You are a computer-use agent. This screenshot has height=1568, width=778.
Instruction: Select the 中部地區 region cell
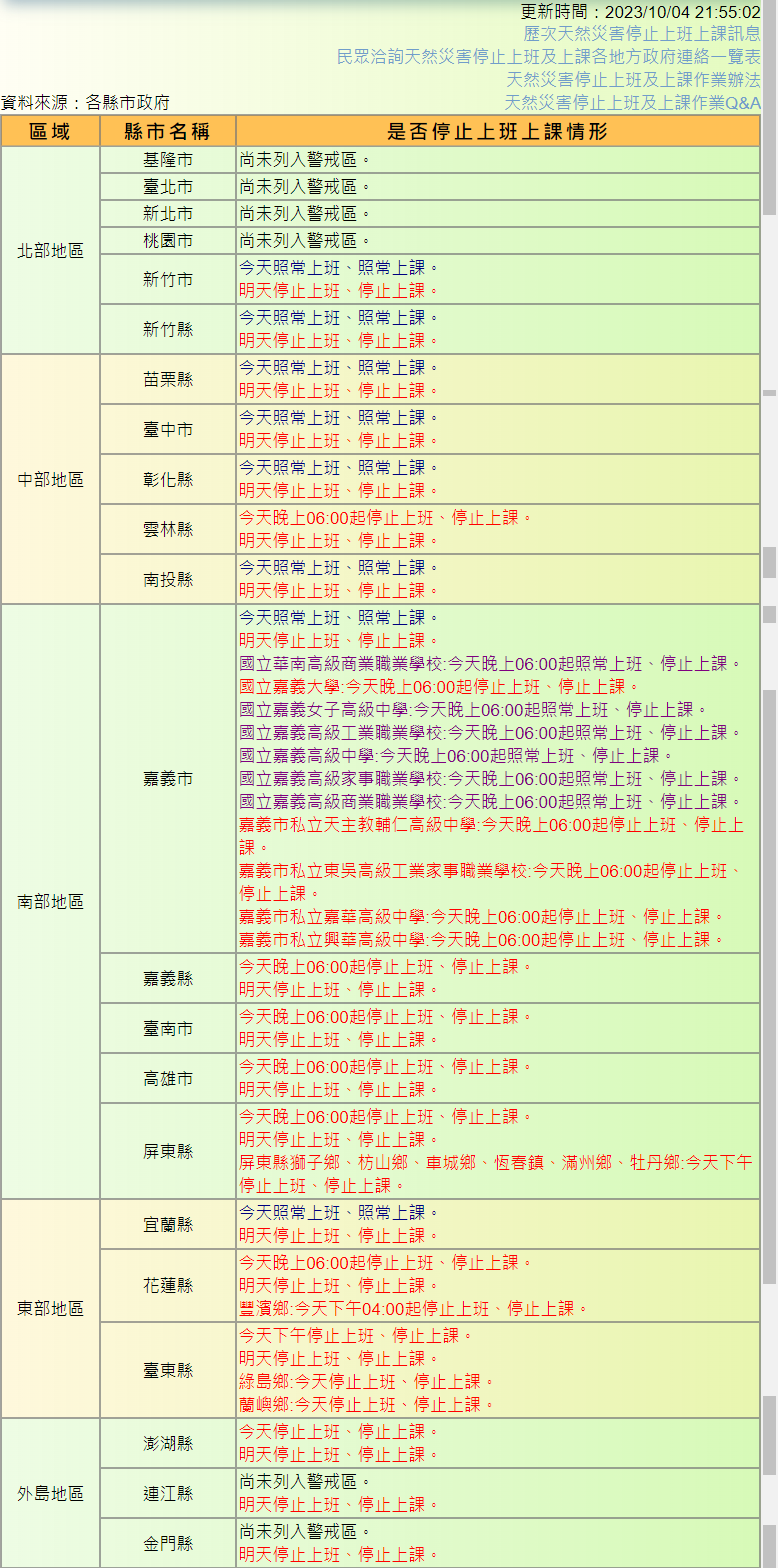click(x=50, y=479)
